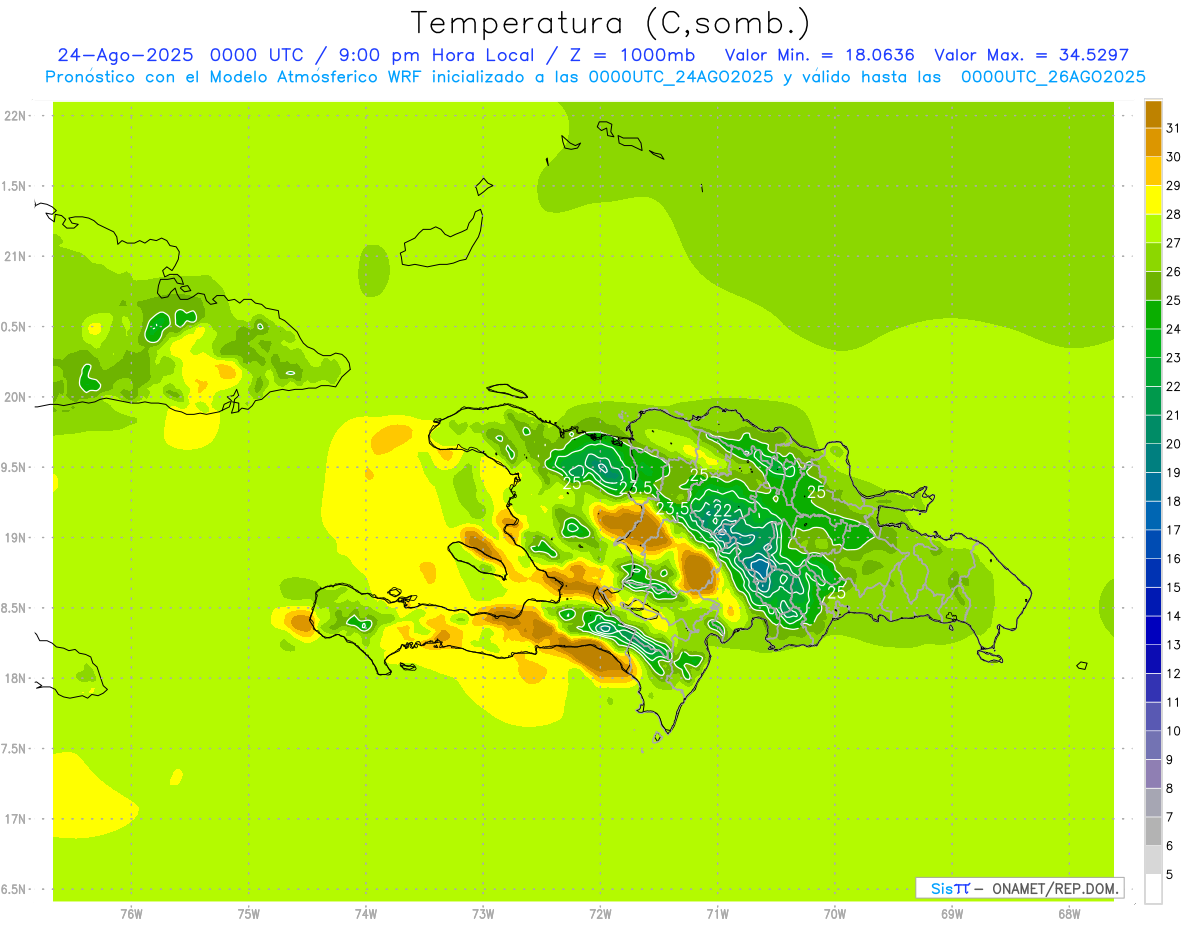Click the gray color bar band between 6 and 7
1200x927 pixels.
click(1154, 831)
